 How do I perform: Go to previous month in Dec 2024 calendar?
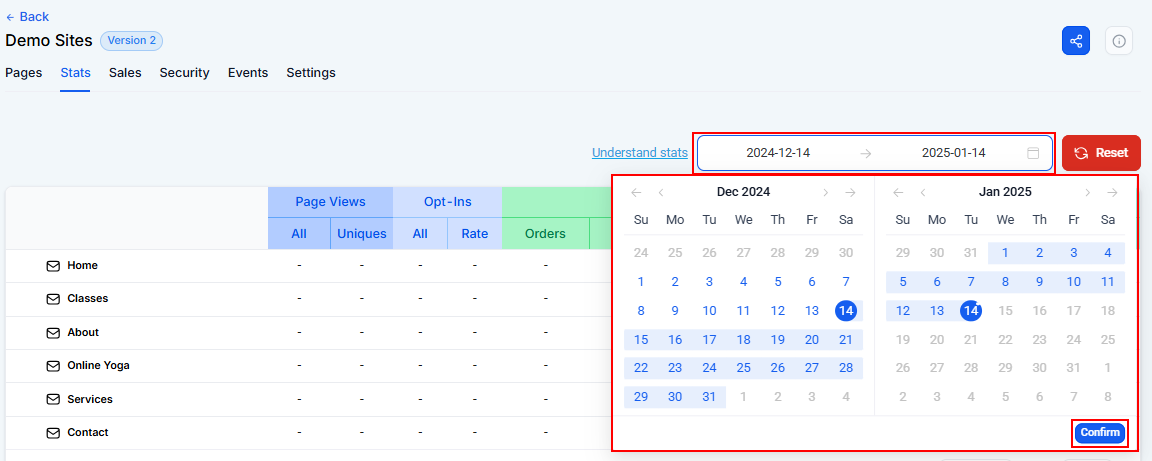click(661, 193)
